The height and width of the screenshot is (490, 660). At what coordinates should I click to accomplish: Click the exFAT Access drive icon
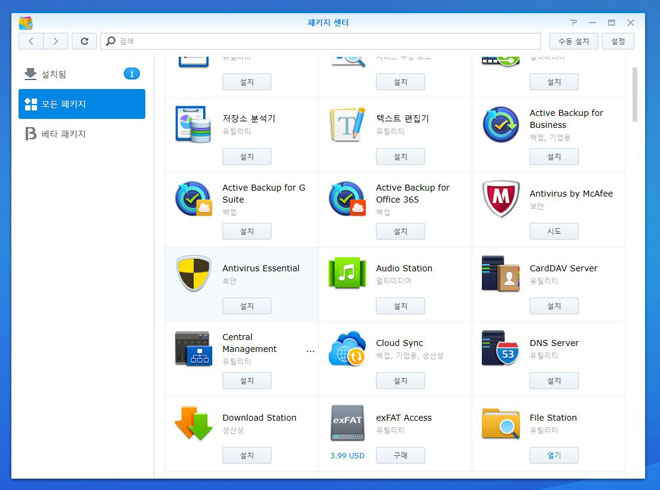coord(347,423)
